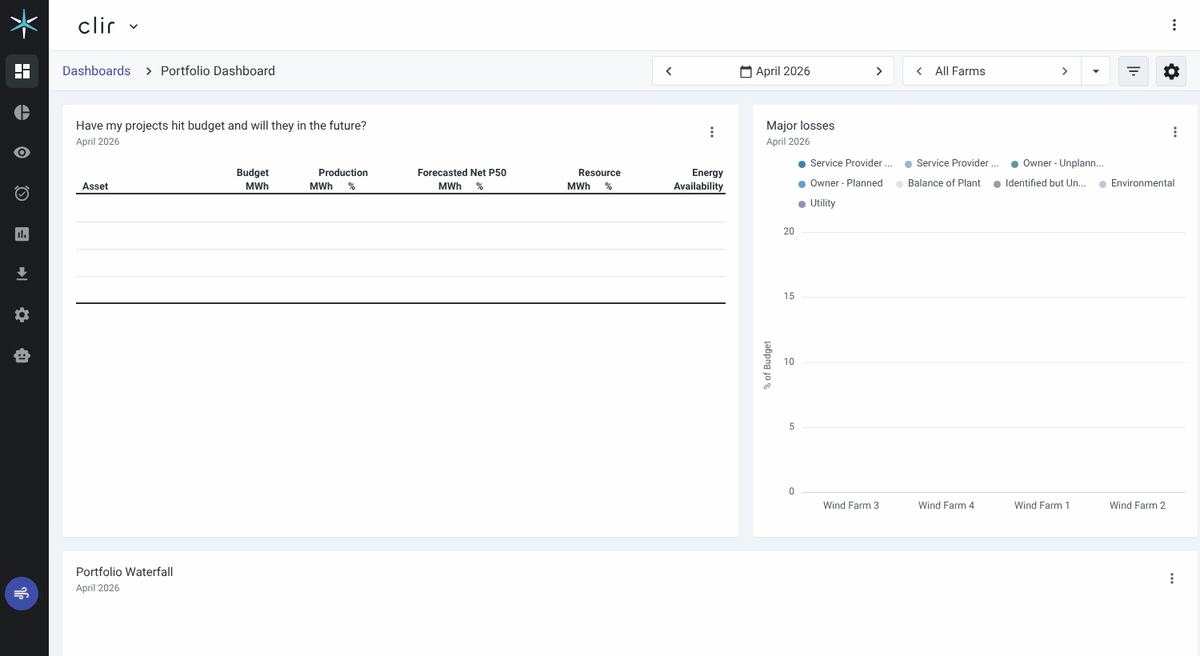1200x656 pixels.
Task: Go to Dashboards breadcrumb link
Action: pyautogui.click(x=96, y=71)
